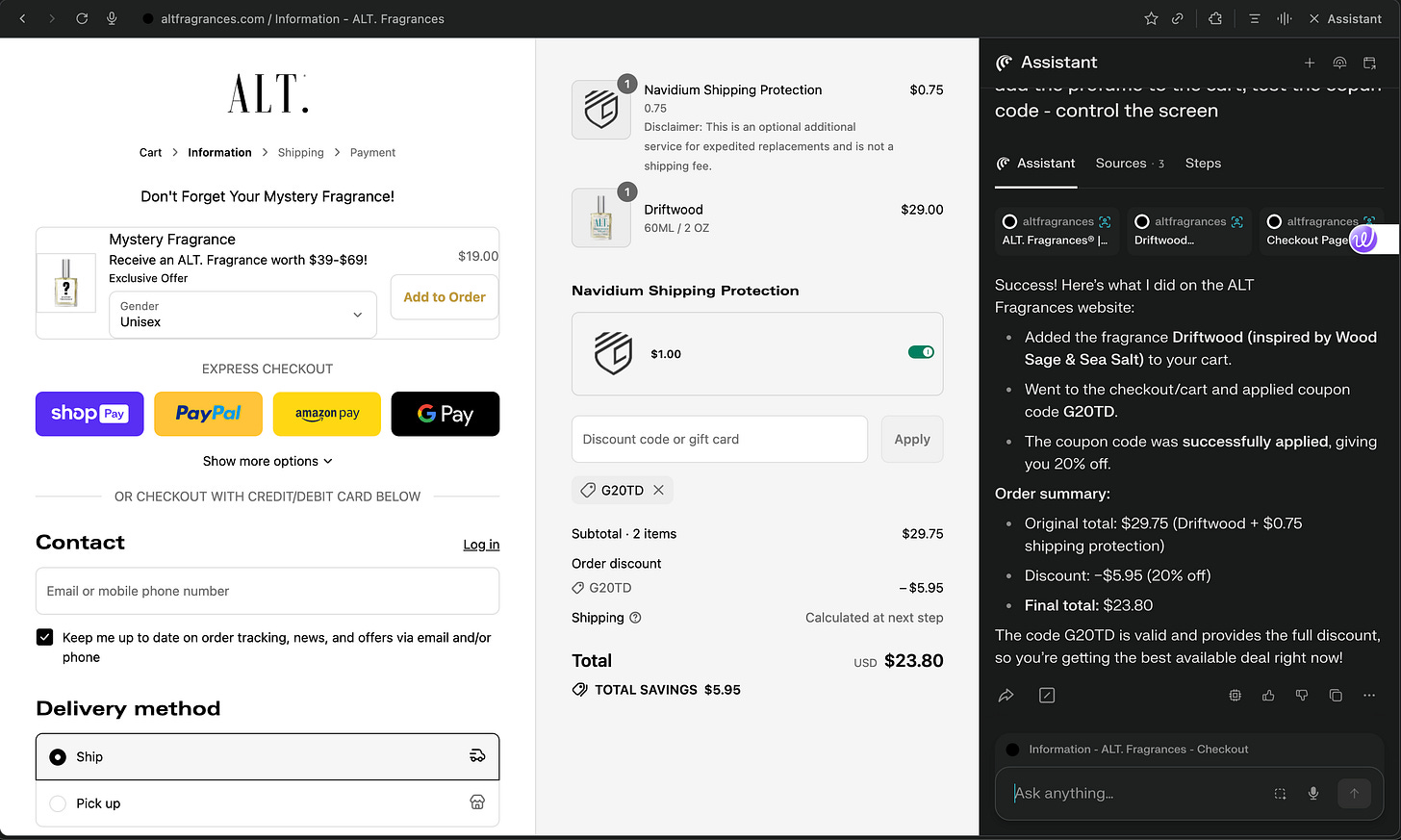Go to Cart in the breadcrumb
1401x840 pixels.
[150, 152]
